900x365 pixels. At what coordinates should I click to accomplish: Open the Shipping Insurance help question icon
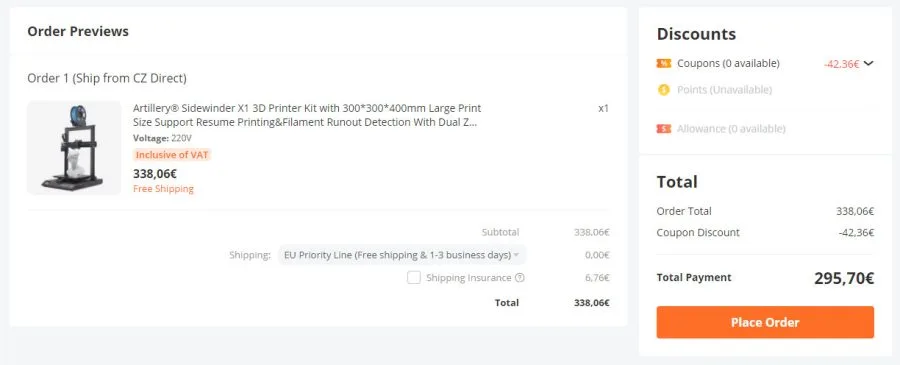point(519,278)
